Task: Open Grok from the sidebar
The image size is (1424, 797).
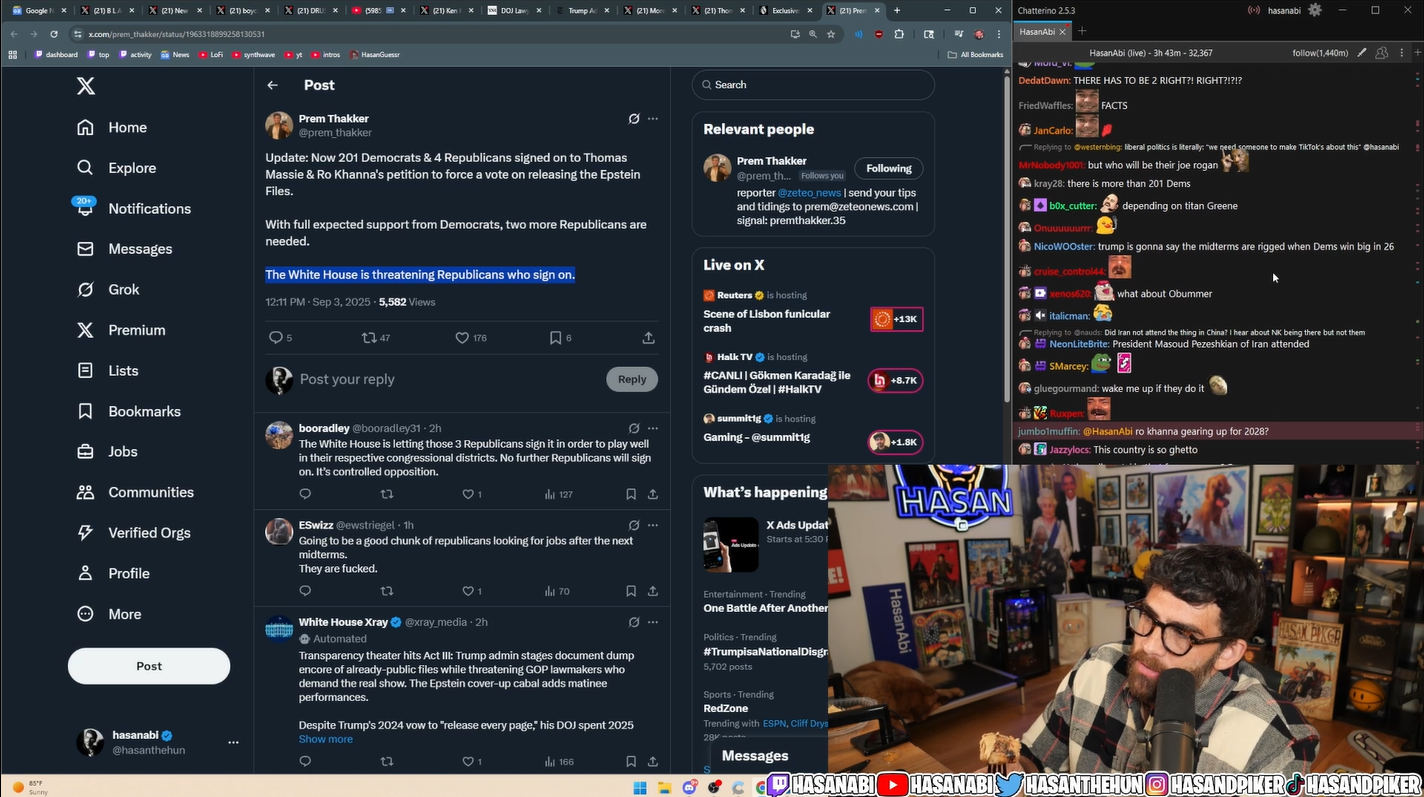Action: 107,289
